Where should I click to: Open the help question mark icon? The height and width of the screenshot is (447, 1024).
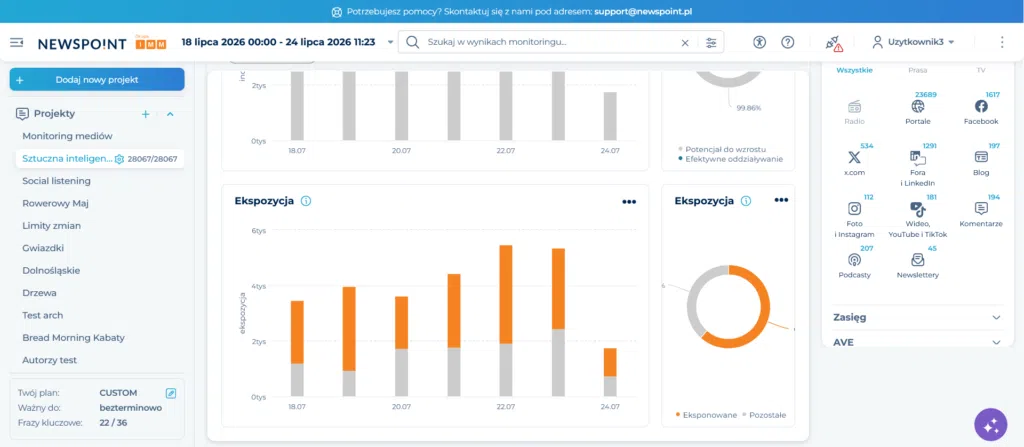pyautogui.click(x=788, y=42)
